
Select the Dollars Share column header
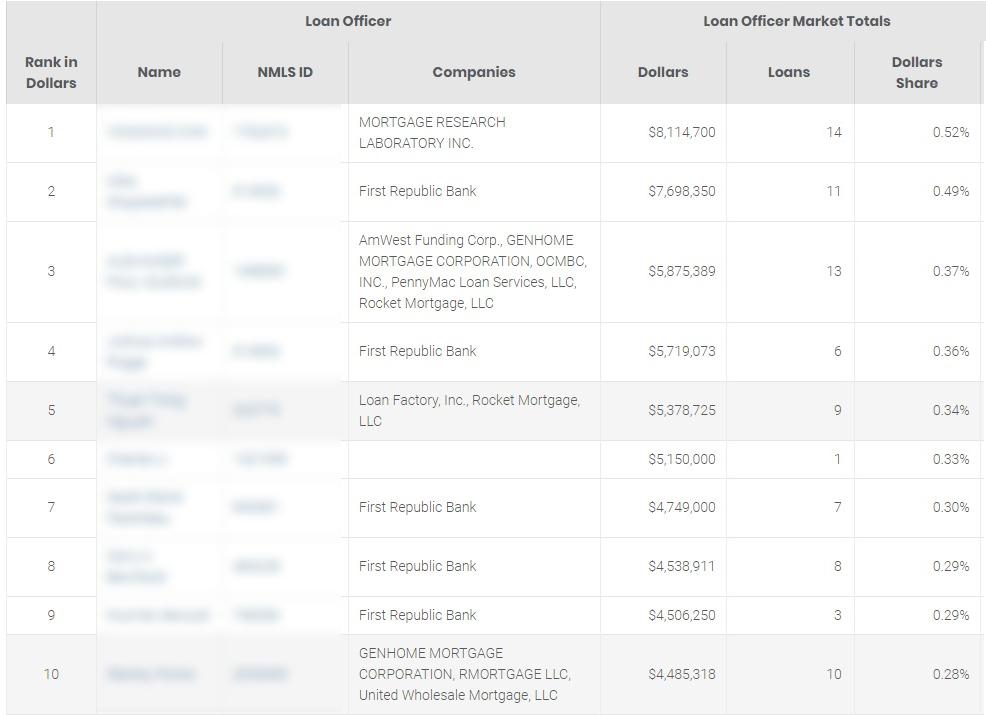917,72
